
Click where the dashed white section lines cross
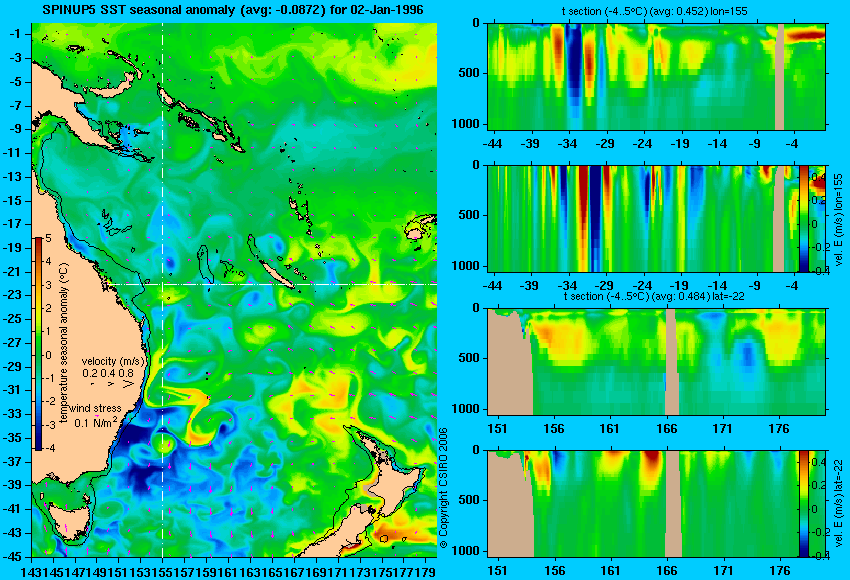click(163, 284)
